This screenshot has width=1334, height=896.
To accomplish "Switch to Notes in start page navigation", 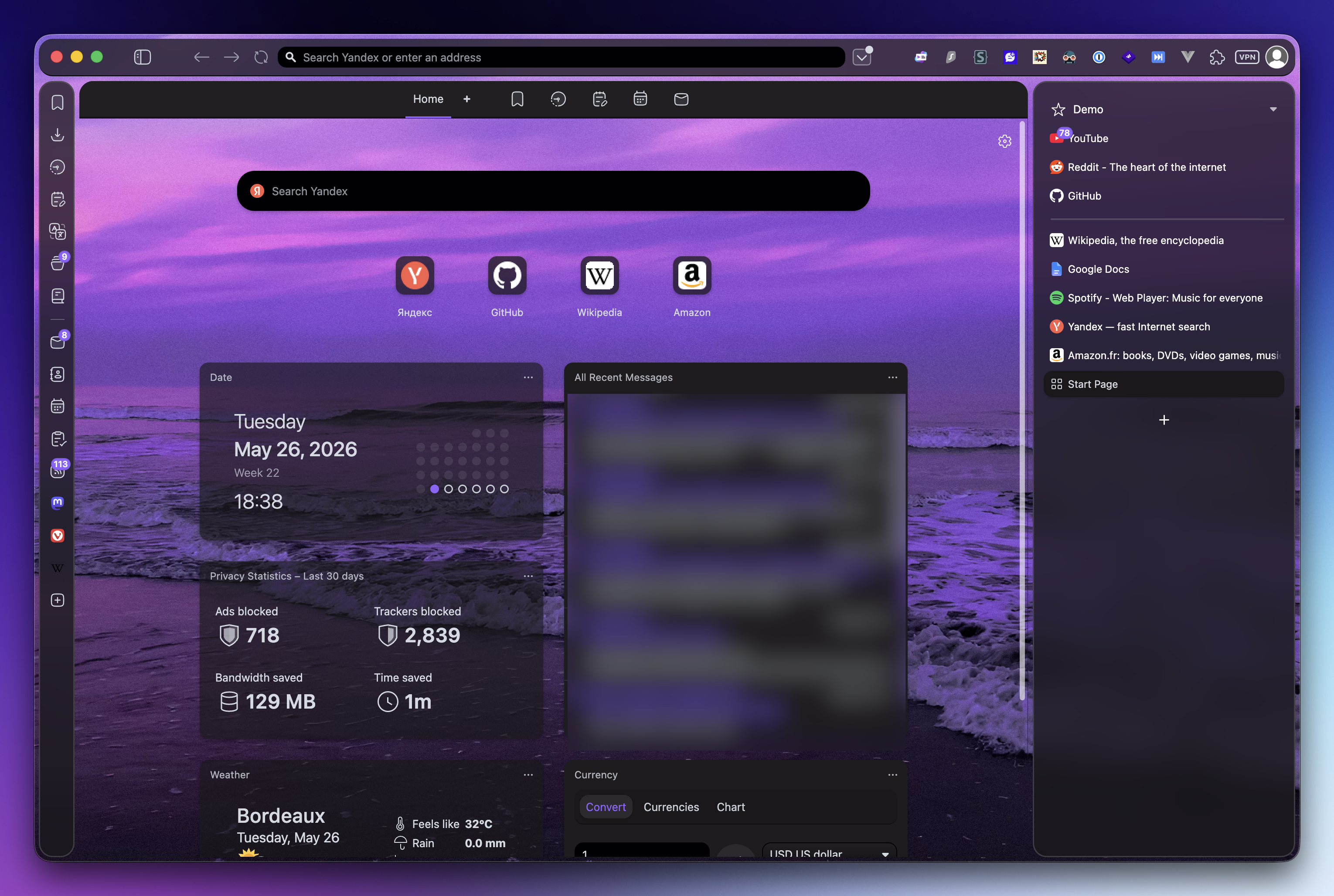I will point(599,99).
